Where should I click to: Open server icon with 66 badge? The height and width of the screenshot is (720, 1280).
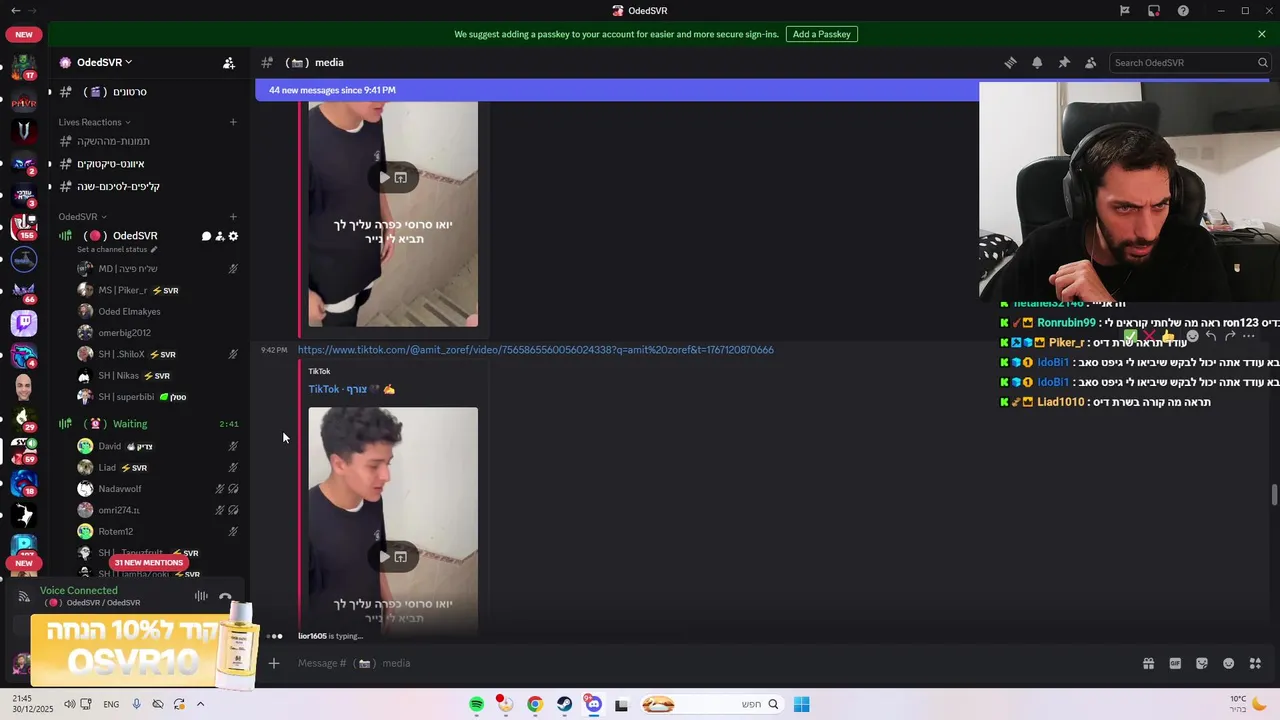[24, 291]
